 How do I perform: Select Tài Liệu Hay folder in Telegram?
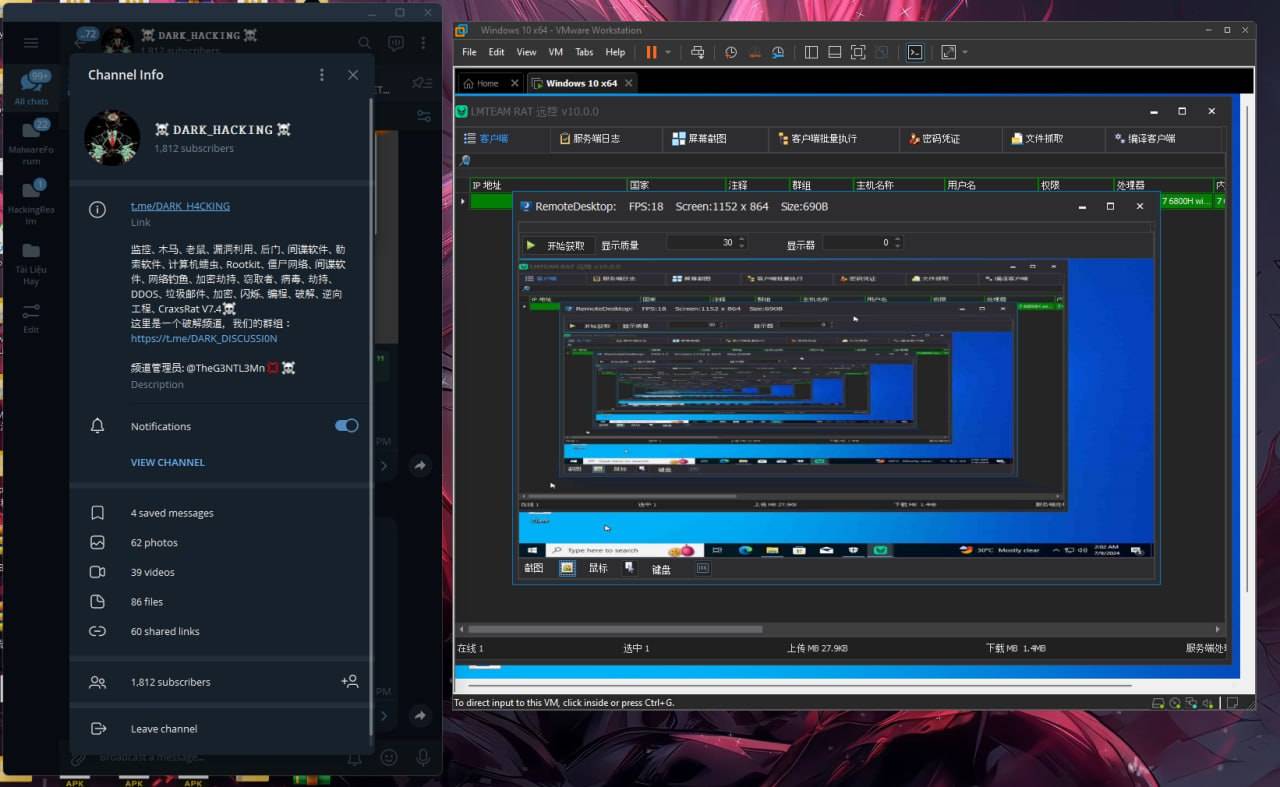31,262
